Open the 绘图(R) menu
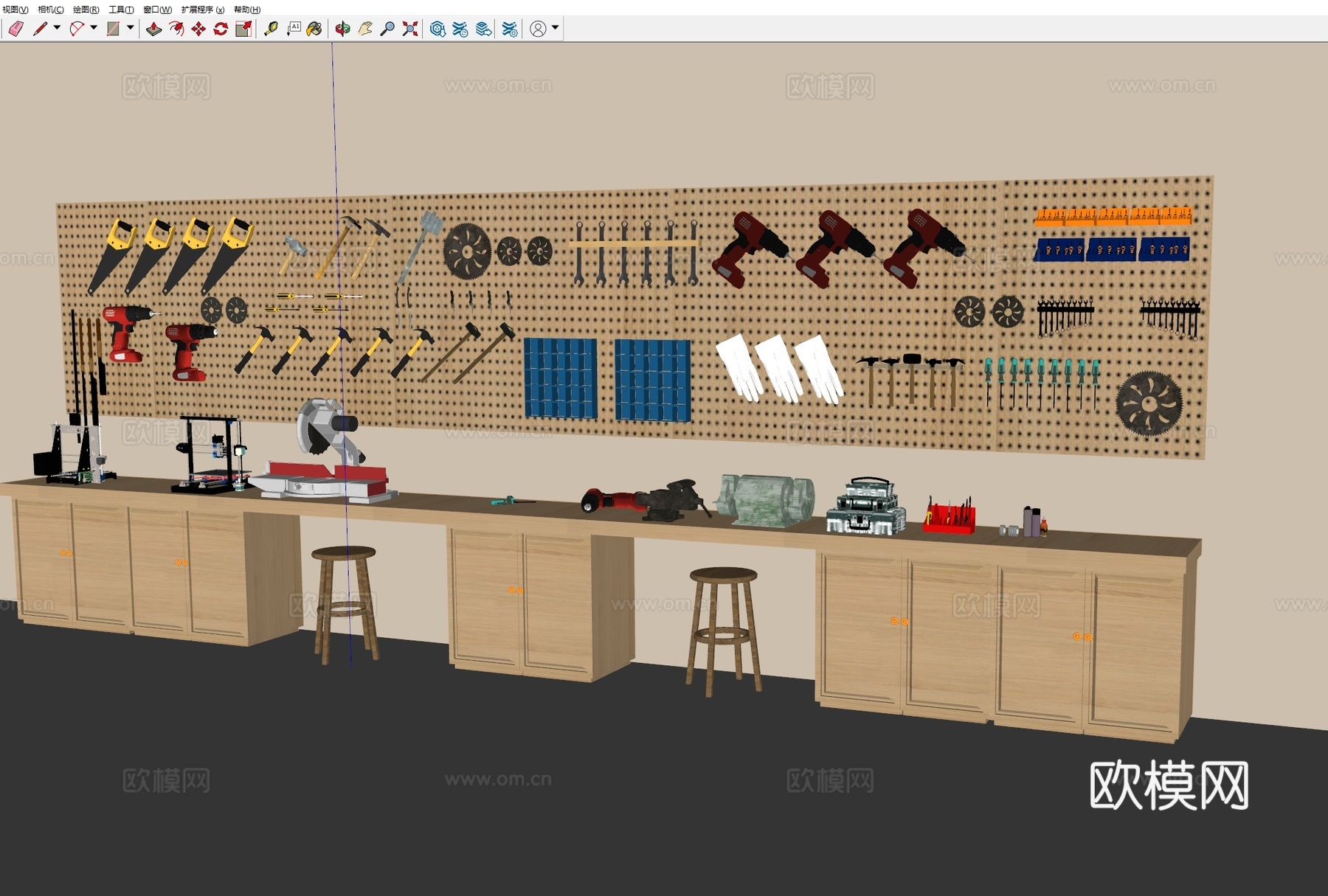The image size is (1328, 896). point(86,10)
